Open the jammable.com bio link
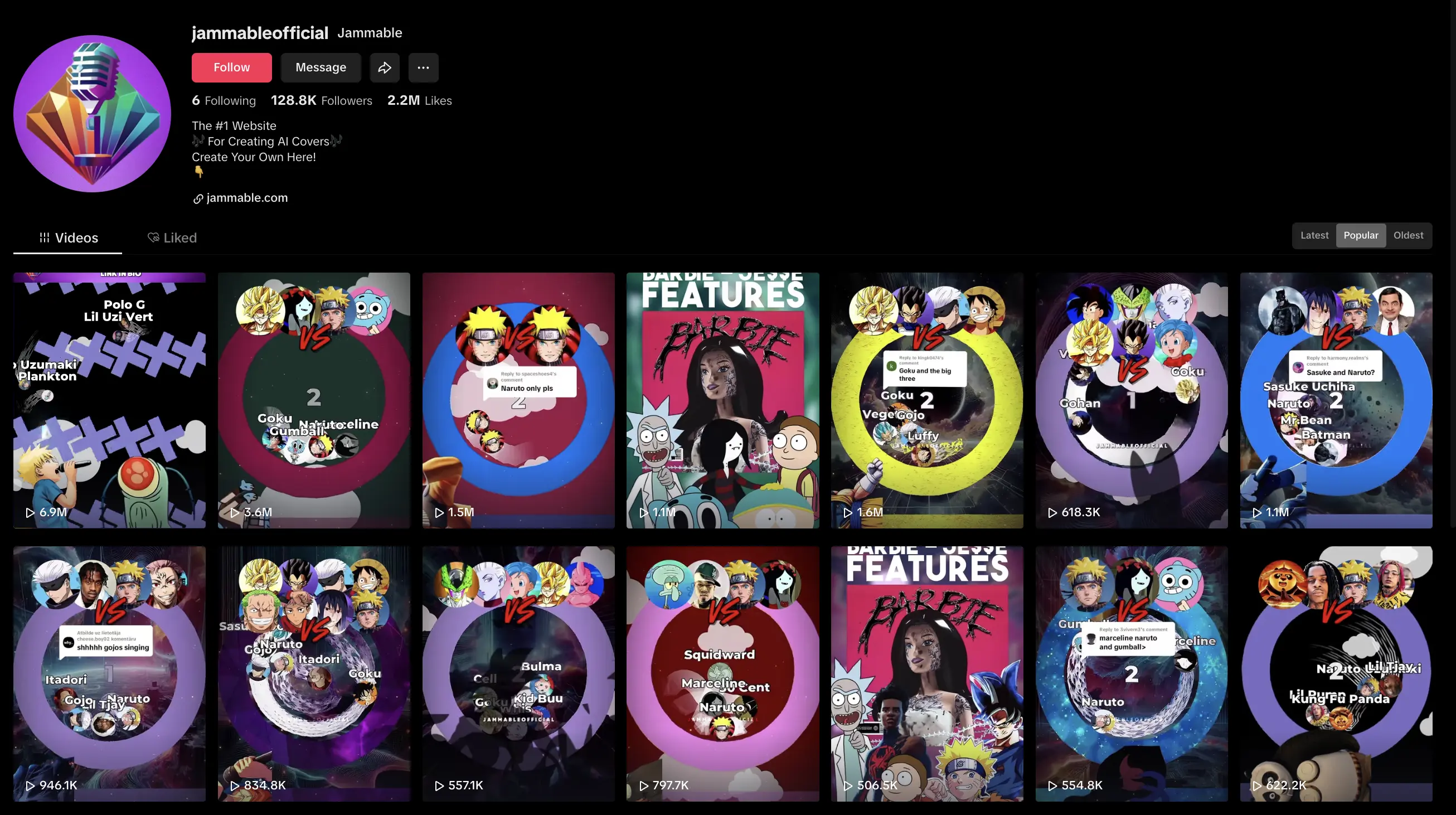The image size is (1456, 815). pos(247,198)
